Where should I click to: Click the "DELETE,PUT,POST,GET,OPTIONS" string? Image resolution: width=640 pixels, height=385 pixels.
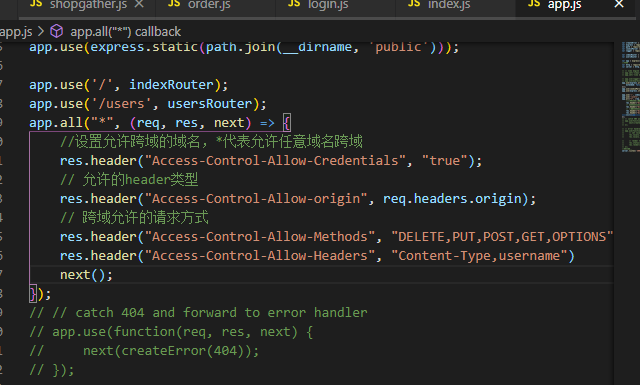(502, 237)
